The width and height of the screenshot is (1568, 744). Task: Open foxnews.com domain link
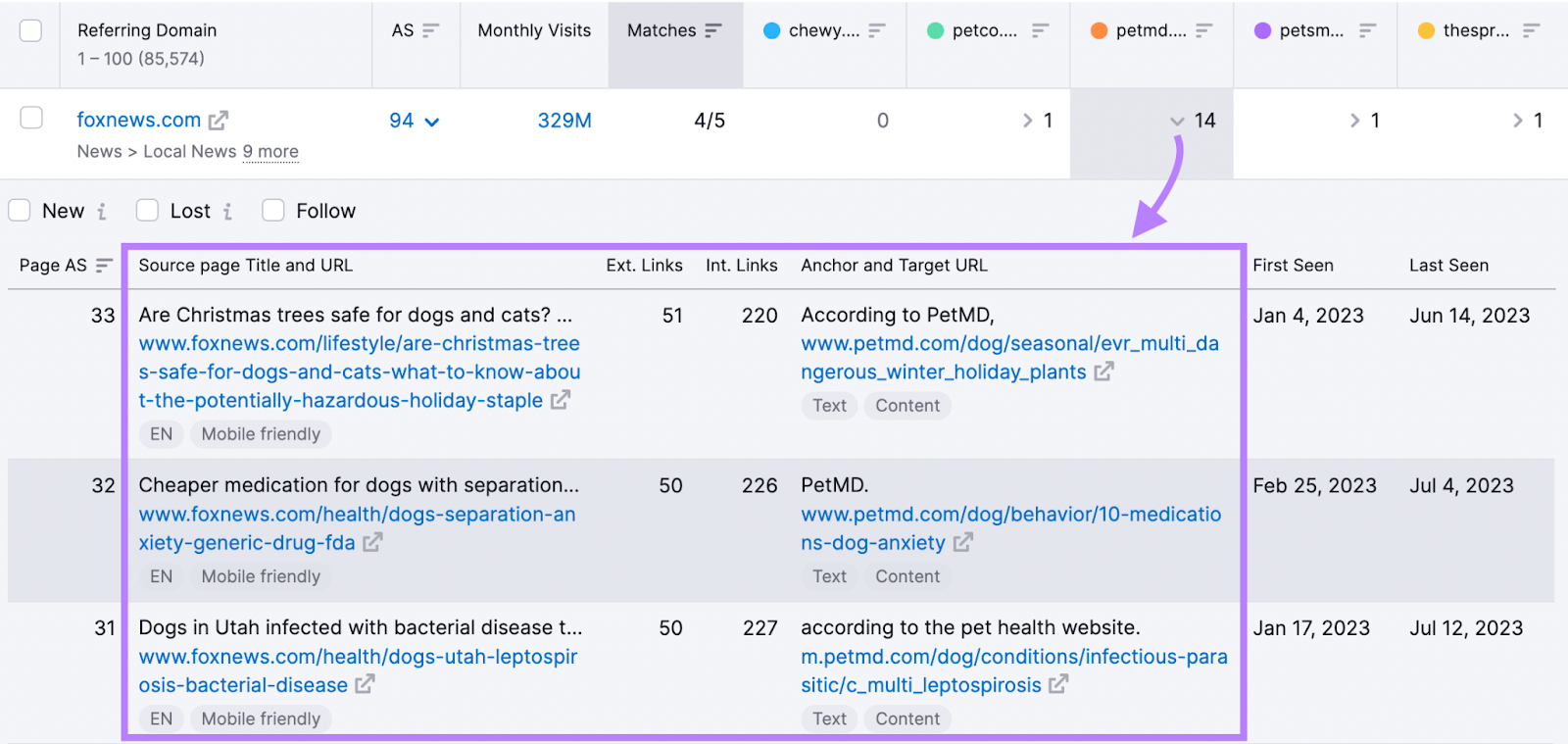tap(138, 120)
